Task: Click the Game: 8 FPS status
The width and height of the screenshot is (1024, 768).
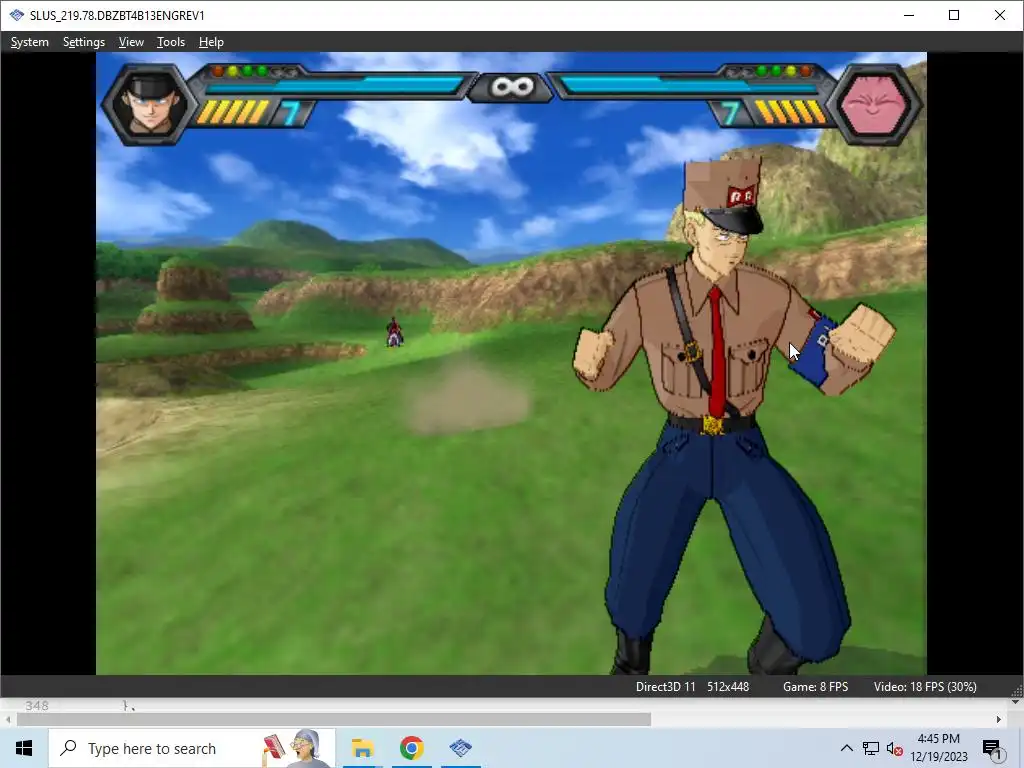Action: (x=815, y=686)
